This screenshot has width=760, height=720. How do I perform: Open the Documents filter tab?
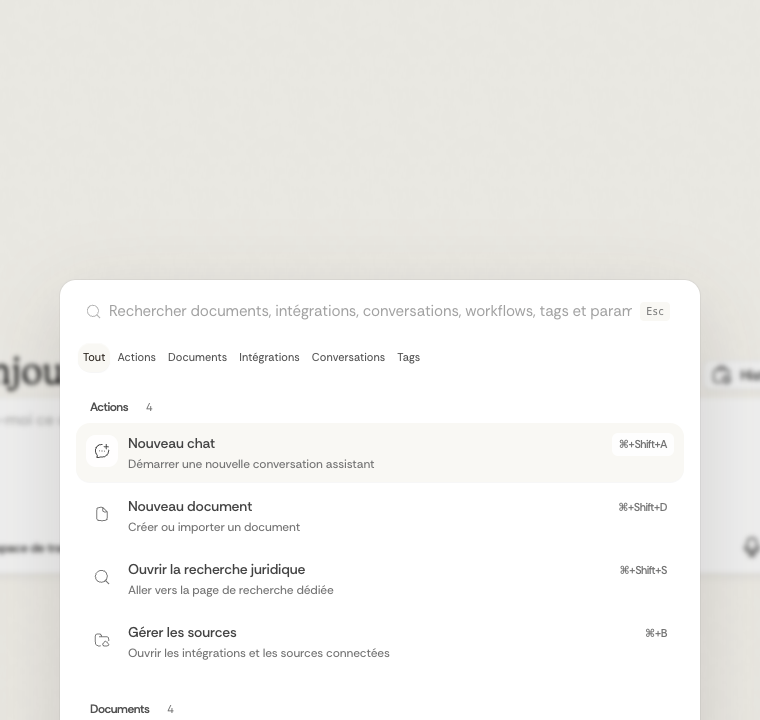[x=197, y=357]
